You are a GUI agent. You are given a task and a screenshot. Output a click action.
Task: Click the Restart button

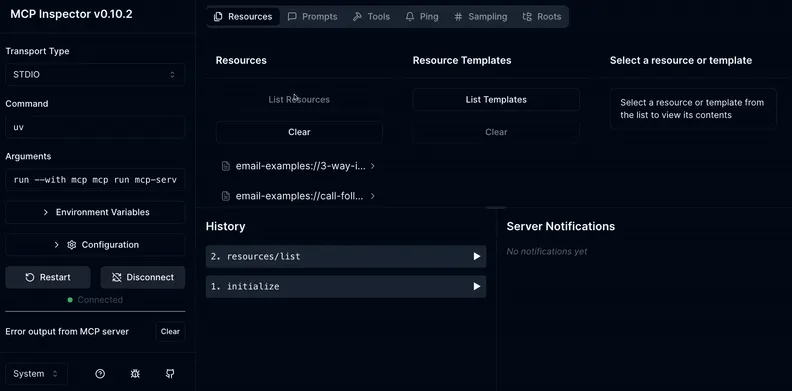tap(48, 277)
